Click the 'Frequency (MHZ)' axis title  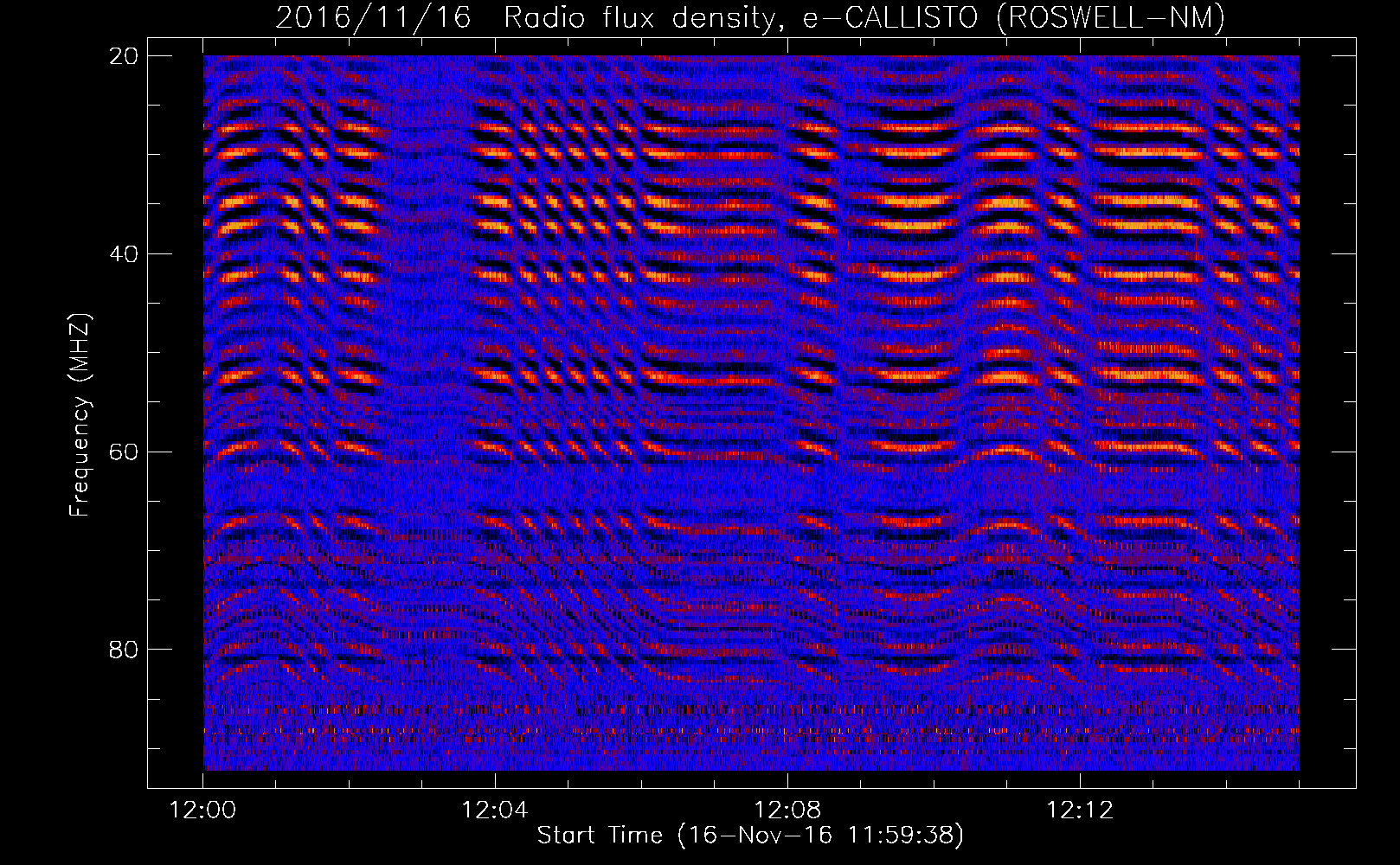point(80,414)
